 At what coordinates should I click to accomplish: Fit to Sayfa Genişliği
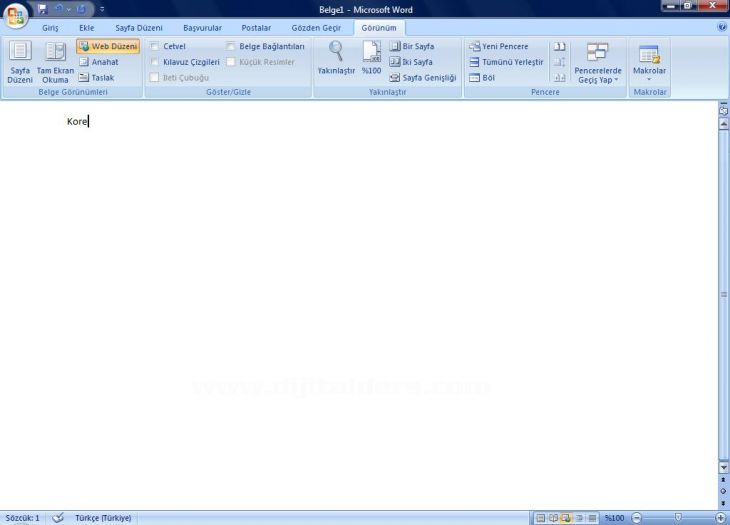[423, 78]
